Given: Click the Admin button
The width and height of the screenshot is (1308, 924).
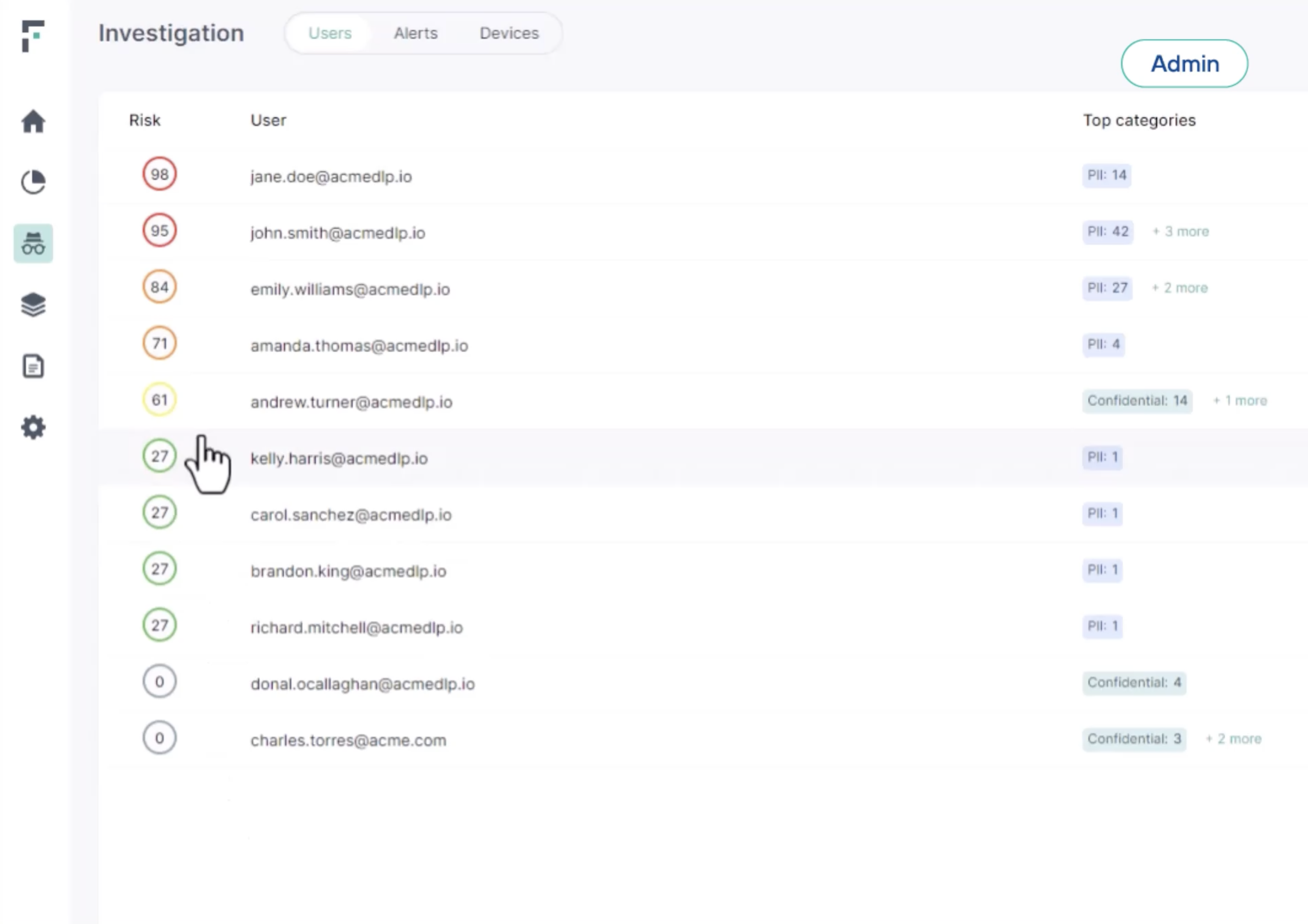Looking at the screenshot, I should pyautogui.click(x=1184, y=64).
